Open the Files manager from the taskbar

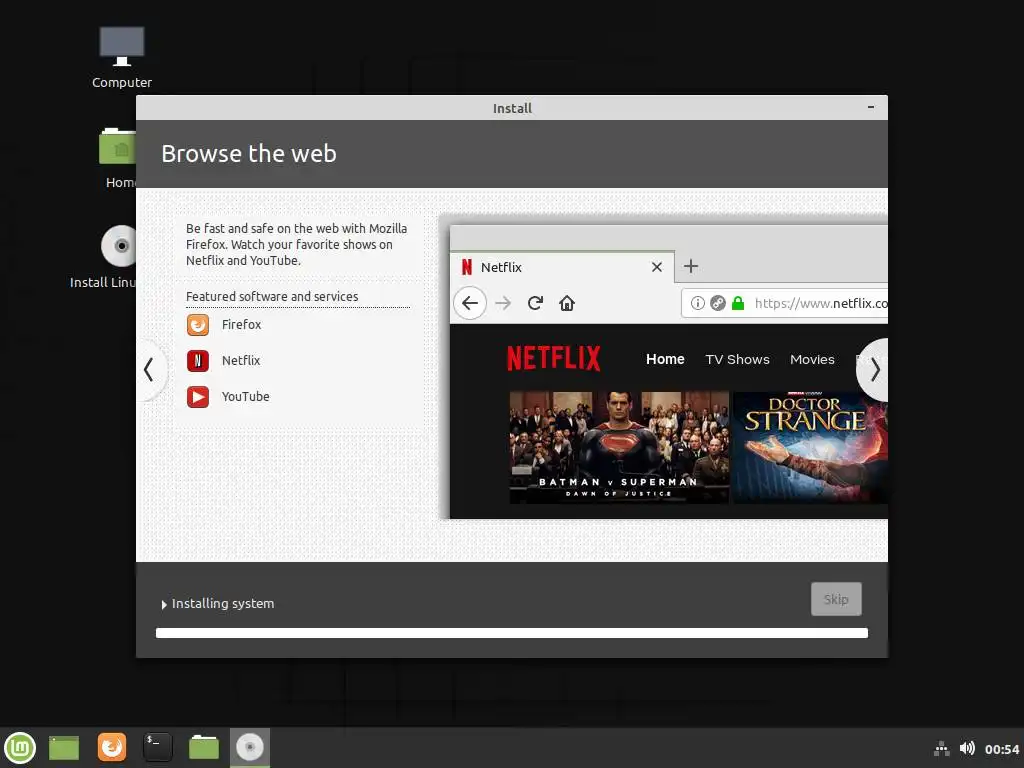coord(204,747)
